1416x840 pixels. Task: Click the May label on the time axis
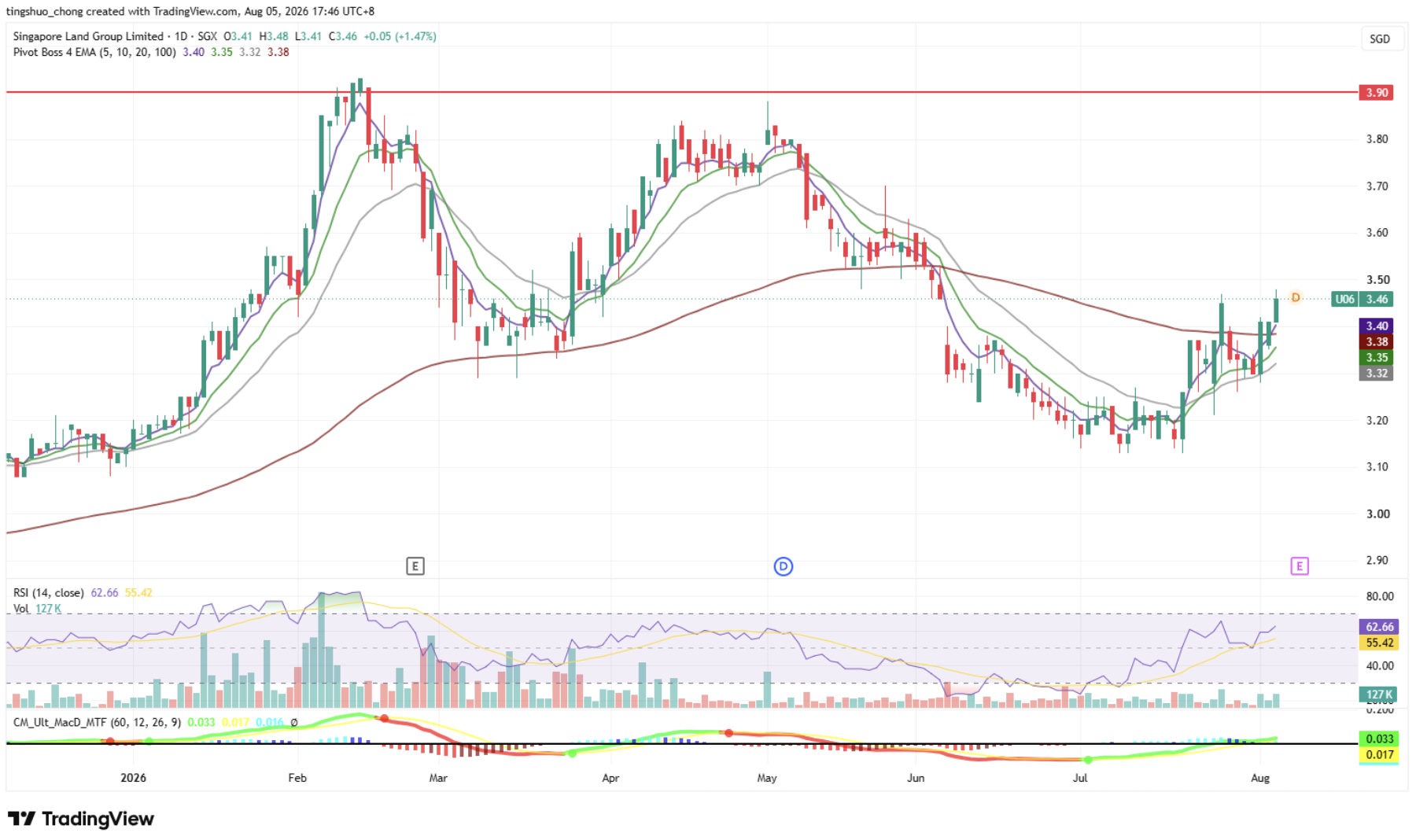(x=767, y=778)
